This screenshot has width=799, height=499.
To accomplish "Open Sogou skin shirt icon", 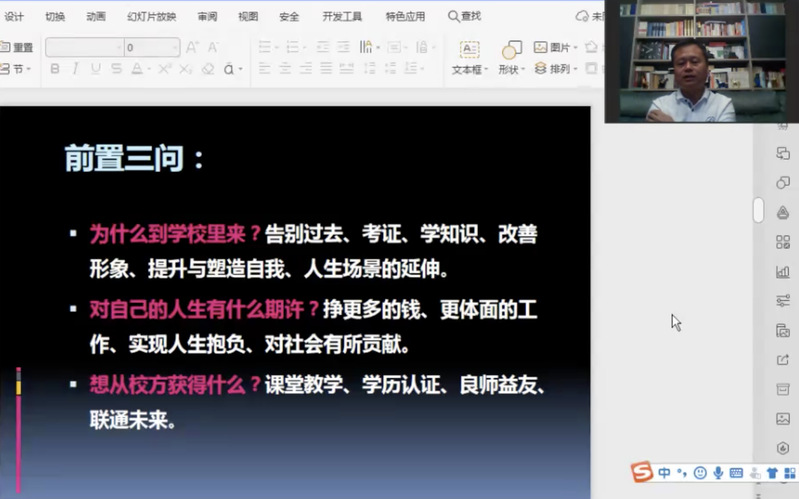I will coord(772,472).
